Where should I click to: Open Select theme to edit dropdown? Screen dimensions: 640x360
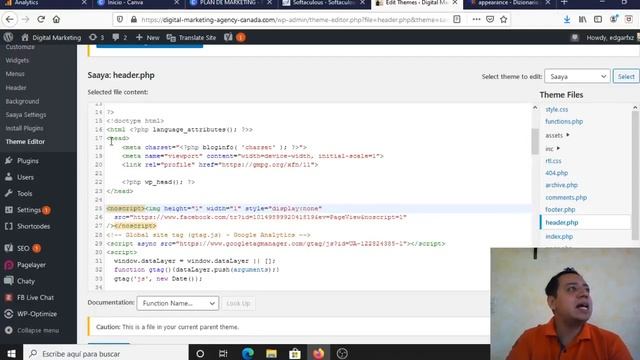point(577,76)
